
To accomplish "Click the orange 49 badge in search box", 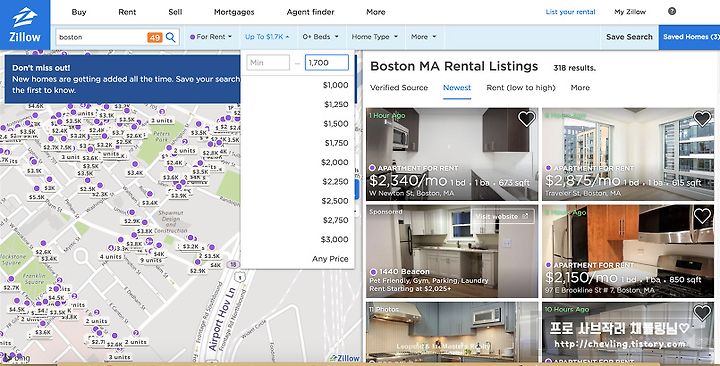I will (155, 38).
